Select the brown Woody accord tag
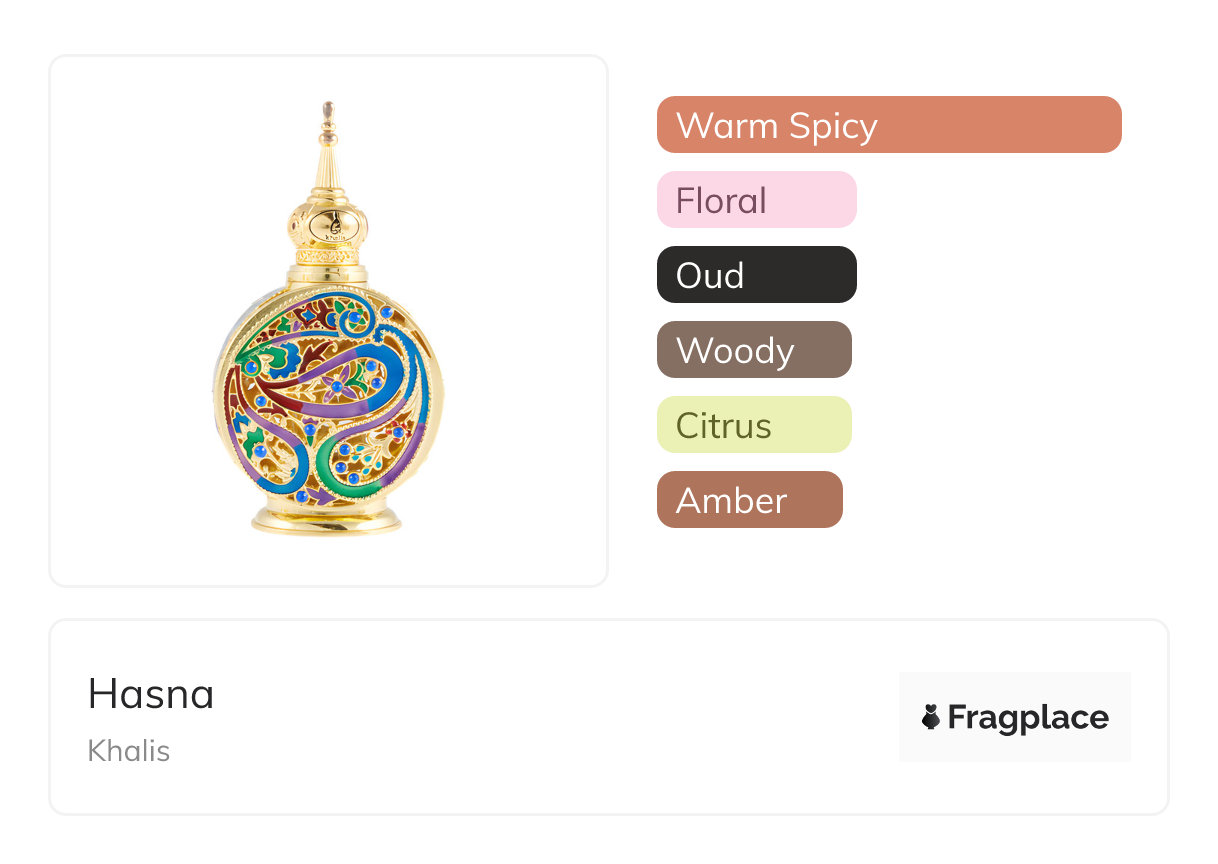1218x864 pixels. 754,350
